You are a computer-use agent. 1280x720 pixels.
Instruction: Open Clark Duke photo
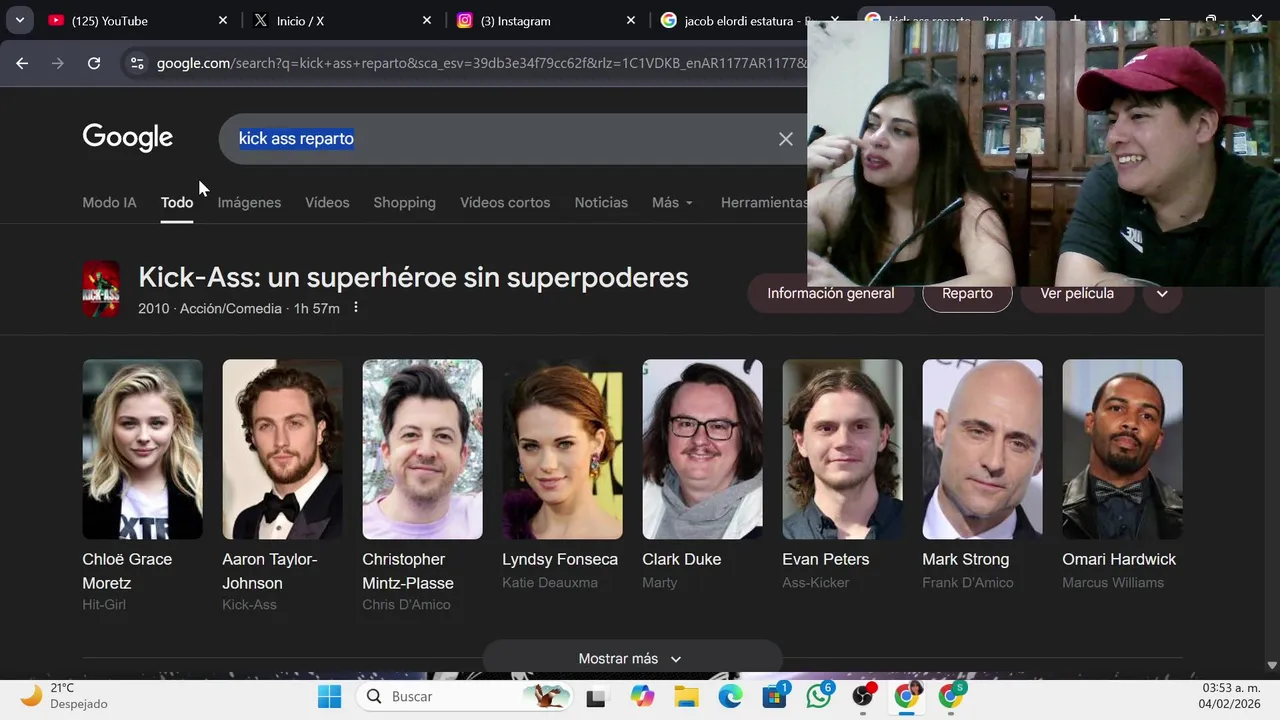tap(702, 449)
